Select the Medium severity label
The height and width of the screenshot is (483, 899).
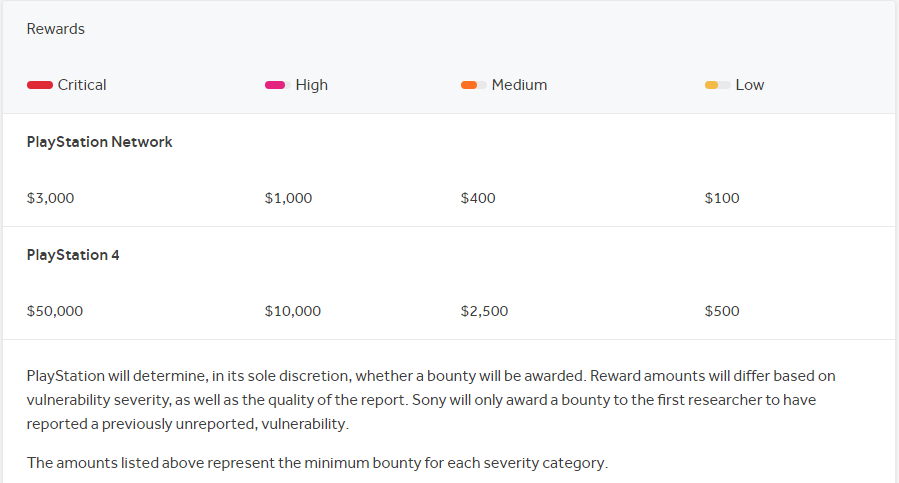[x=519, y=85]
